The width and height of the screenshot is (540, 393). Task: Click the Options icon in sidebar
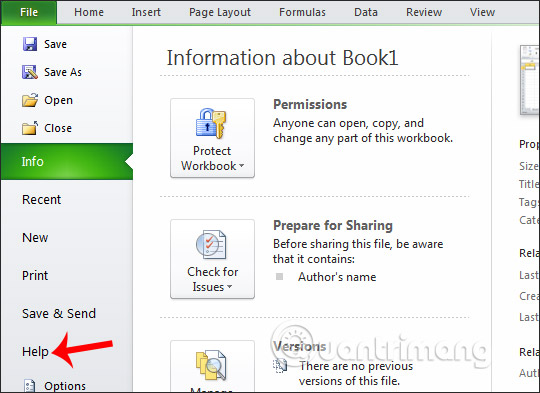click(x=30, y=386)
